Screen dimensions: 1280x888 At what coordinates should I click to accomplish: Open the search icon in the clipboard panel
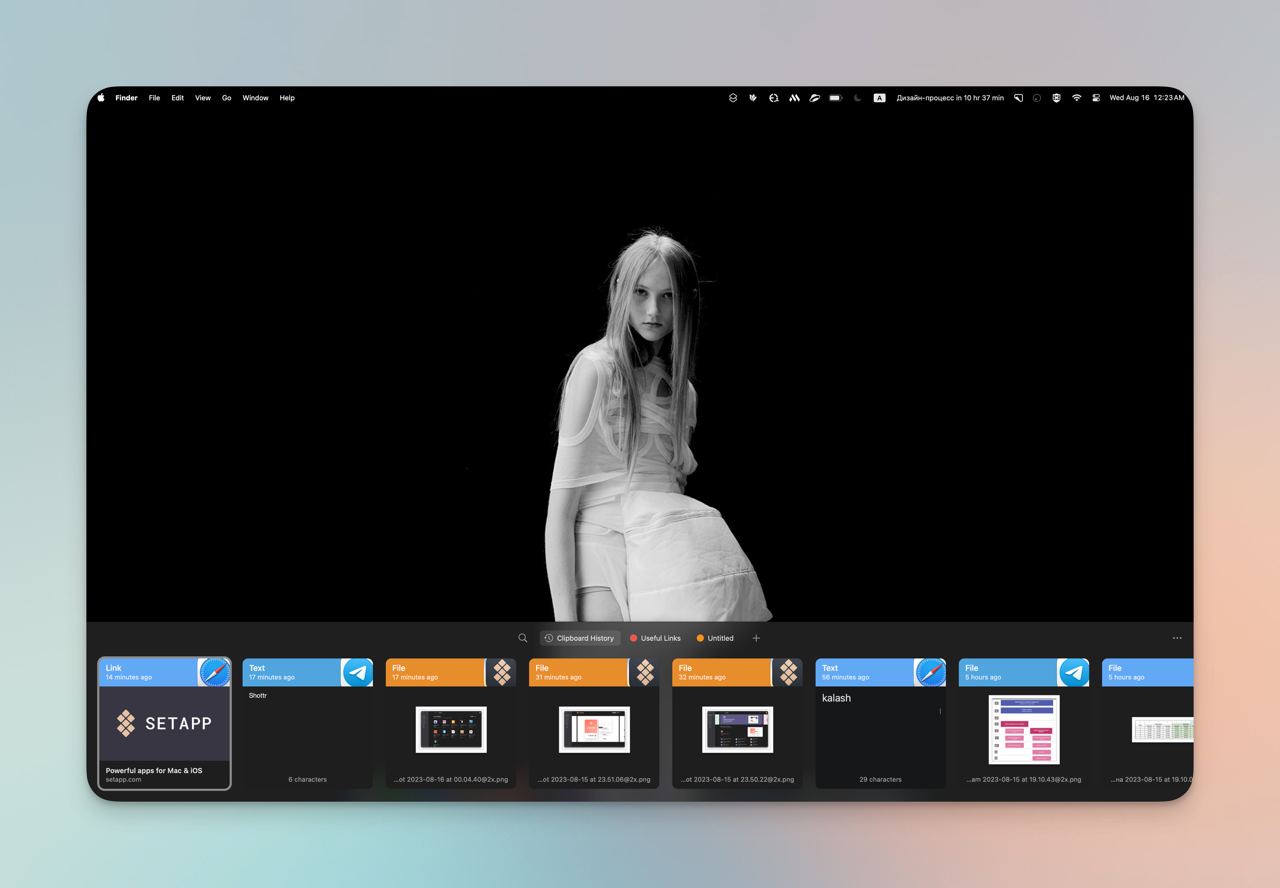tap(522, 638)
